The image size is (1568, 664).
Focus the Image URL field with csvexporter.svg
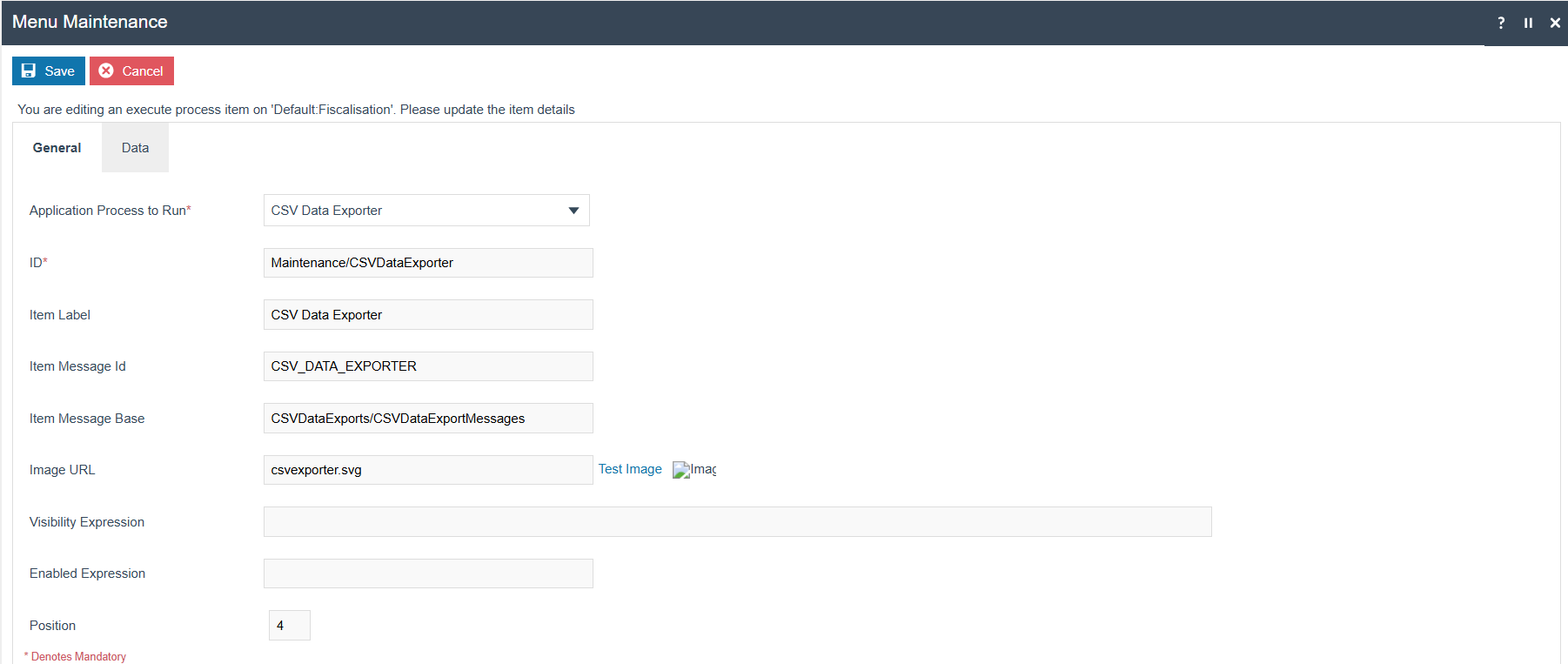428,470
